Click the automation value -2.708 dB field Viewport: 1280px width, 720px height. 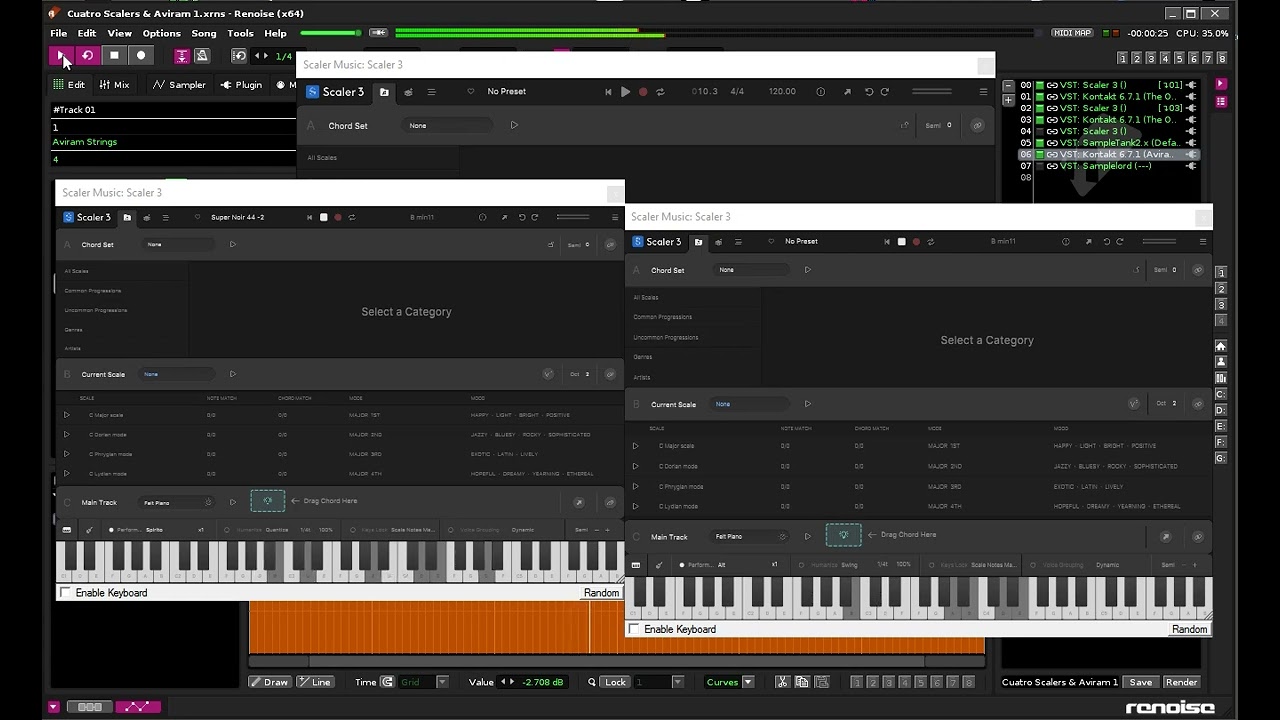[542, 682]
